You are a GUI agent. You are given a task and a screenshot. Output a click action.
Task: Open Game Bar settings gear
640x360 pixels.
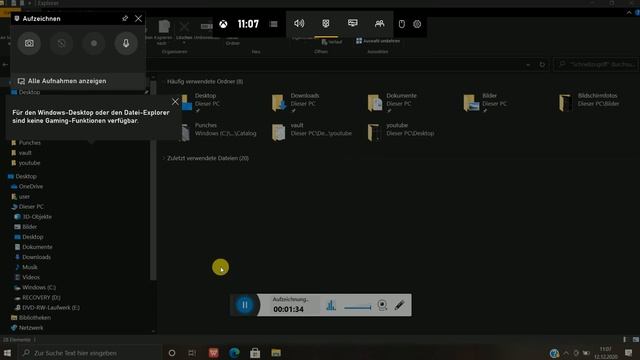click(417, 24)
